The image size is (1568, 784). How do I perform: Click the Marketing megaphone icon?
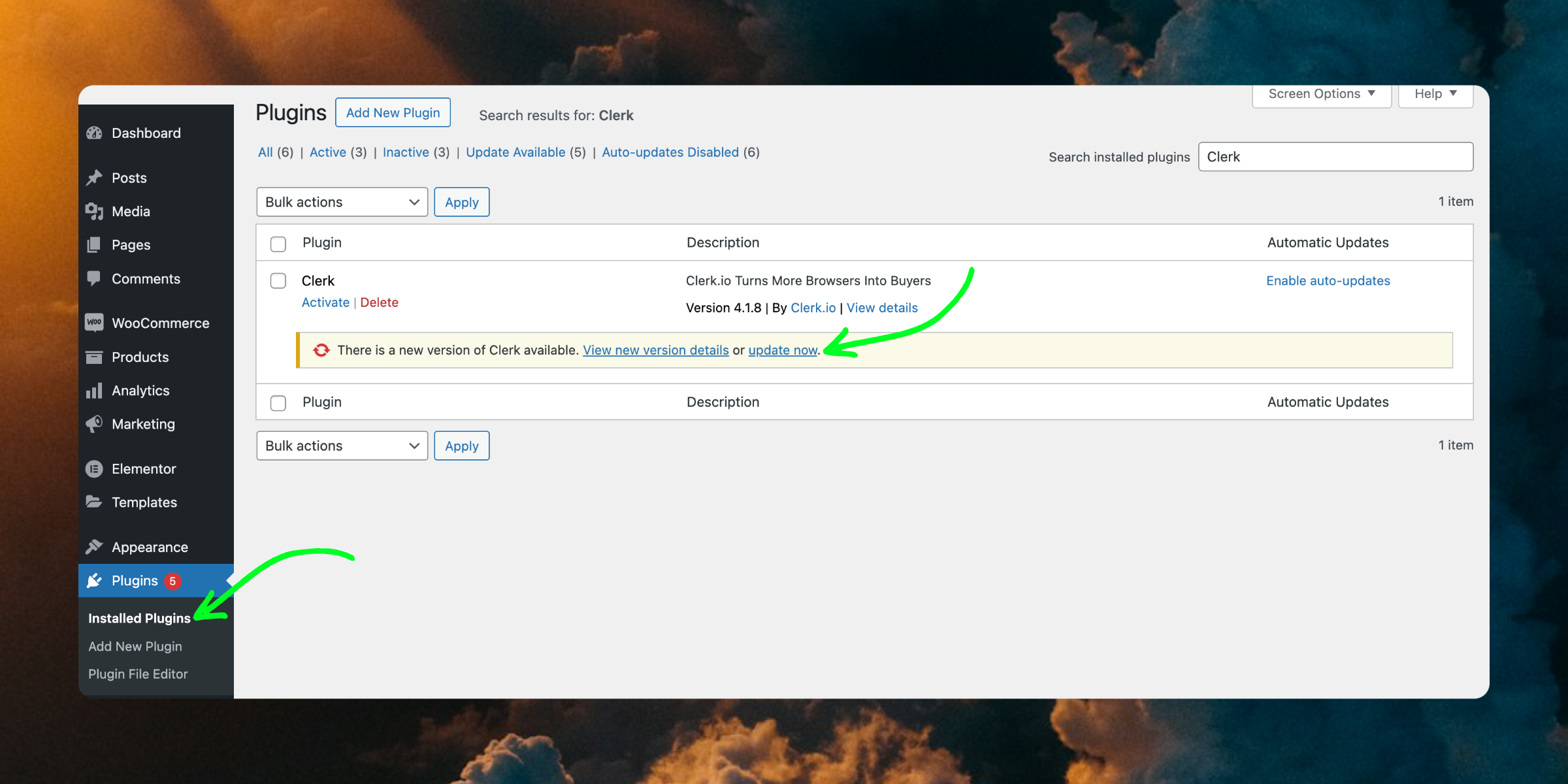coord(95,424)
